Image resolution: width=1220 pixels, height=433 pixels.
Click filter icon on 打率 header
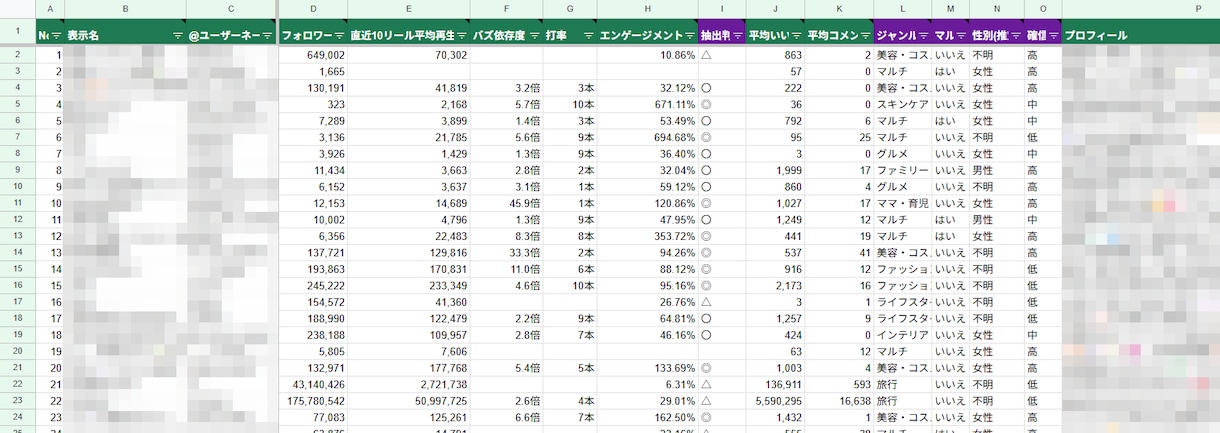coord(588,35)
